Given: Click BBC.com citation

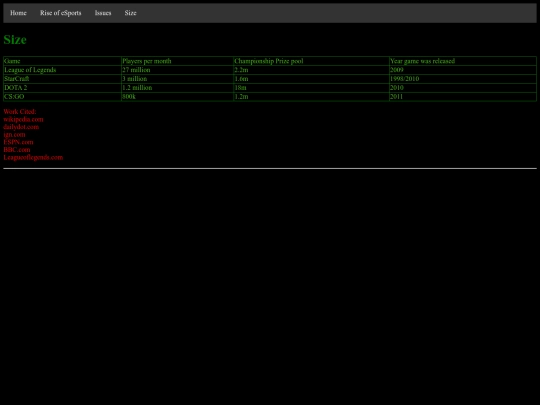Looking at the screenshot, I should pos(17,150).
